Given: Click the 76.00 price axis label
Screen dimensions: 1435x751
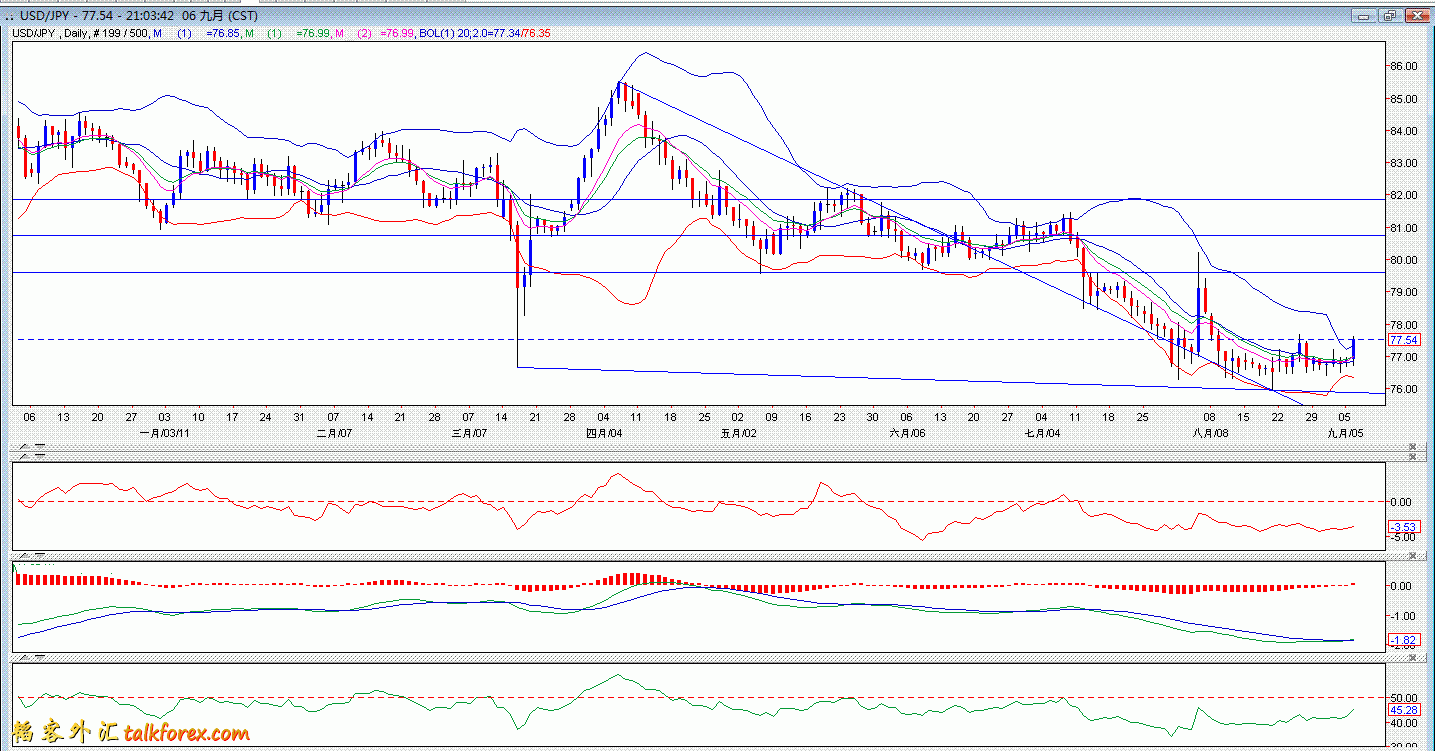Looking at the screenshot, I should click(x=1403, y=389).
